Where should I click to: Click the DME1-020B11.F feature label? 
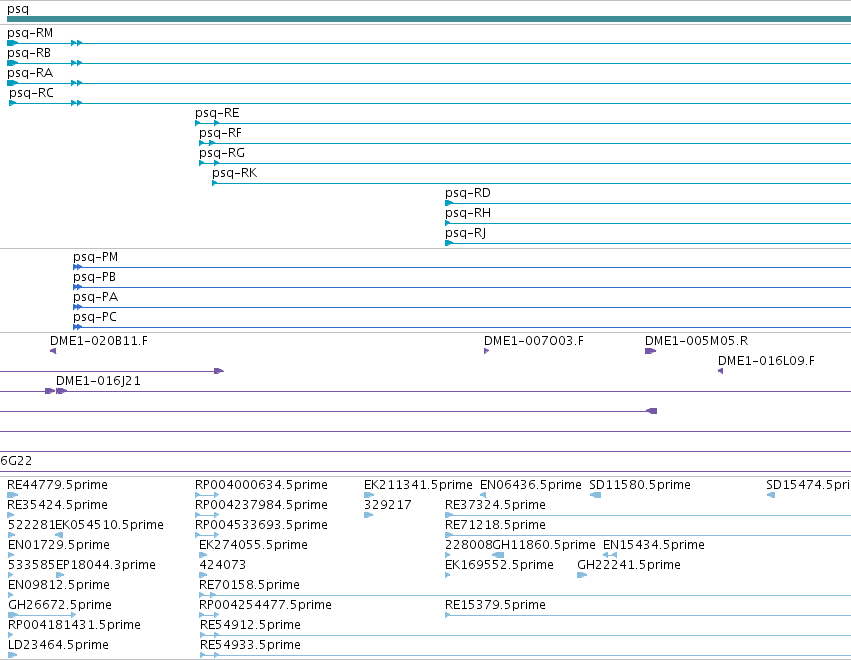[x=99, y=341]
